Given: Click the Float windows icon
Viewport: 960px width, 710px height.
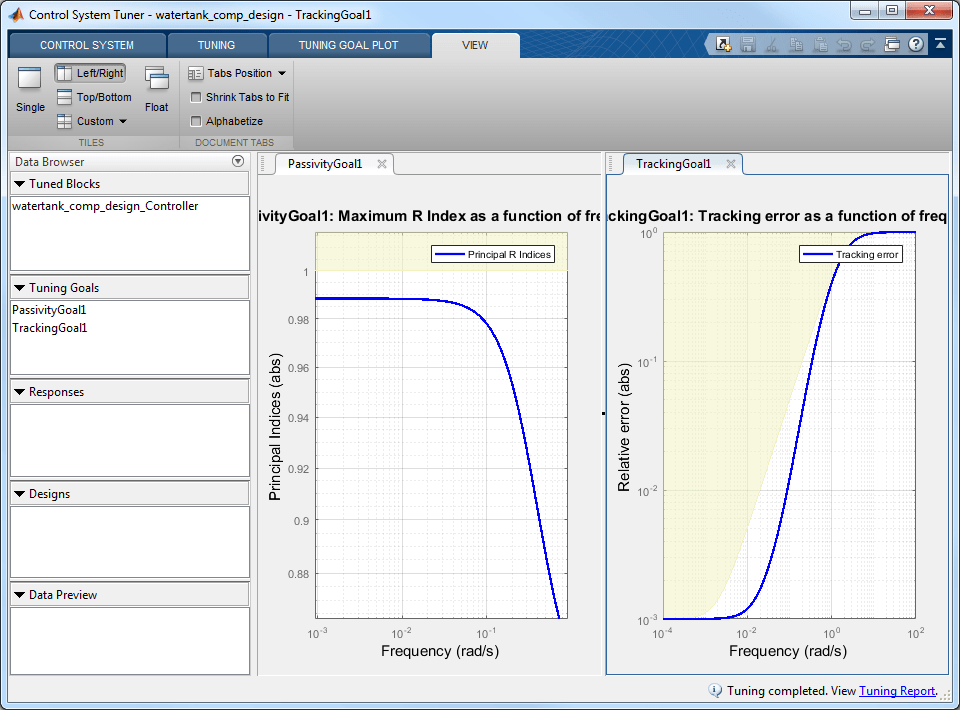Looking at the screenshot, I should (157, 88).
